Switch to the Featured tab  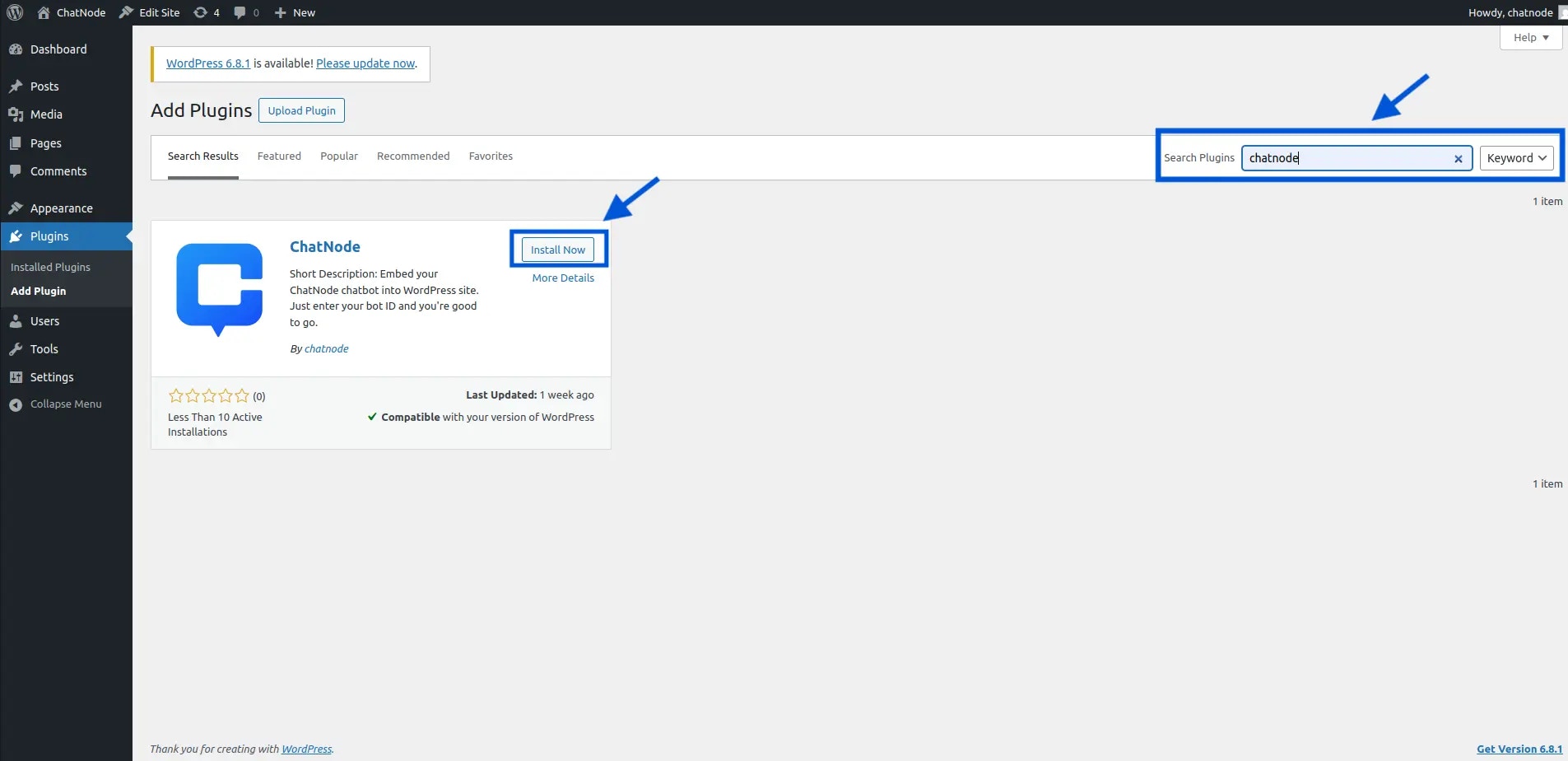coord(279,156)
